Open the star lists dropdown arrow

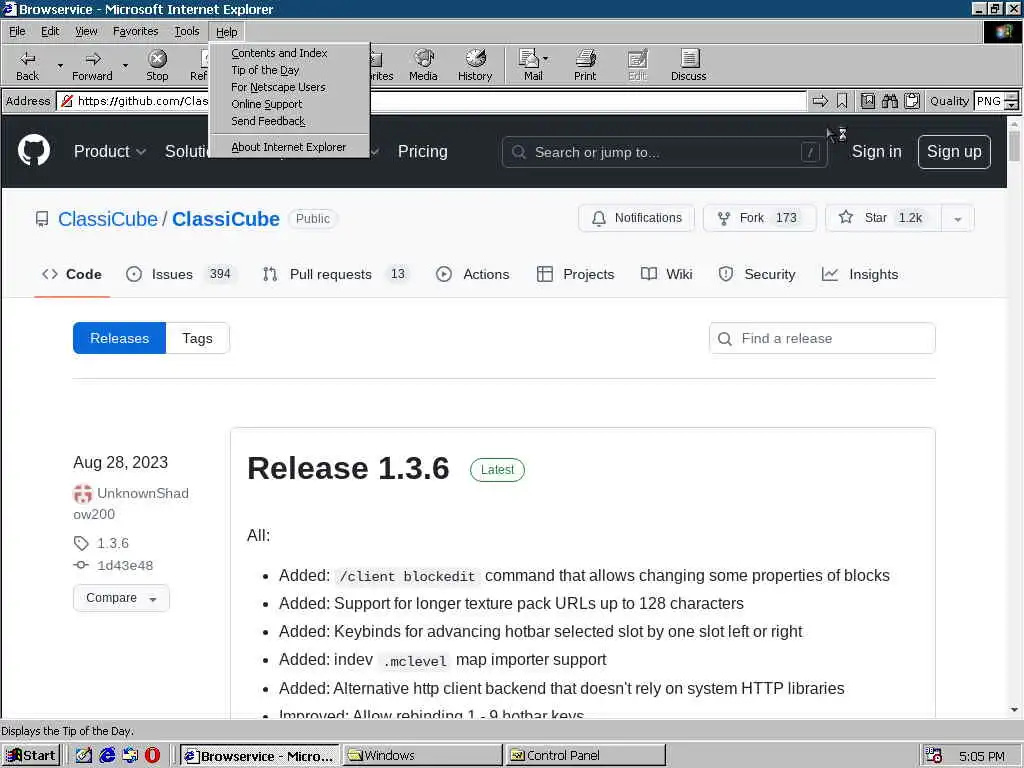(957, 219)
